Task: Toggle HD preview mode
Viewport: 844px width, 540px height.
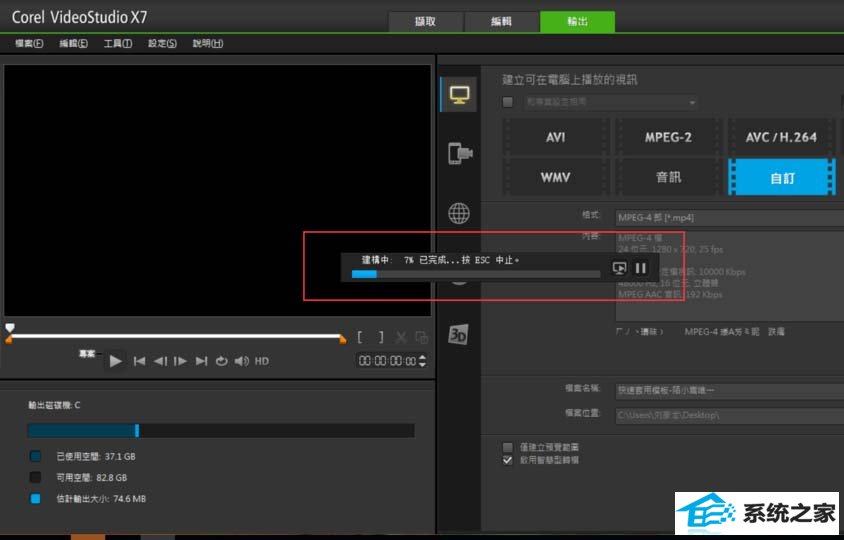Action: (262, 361)
